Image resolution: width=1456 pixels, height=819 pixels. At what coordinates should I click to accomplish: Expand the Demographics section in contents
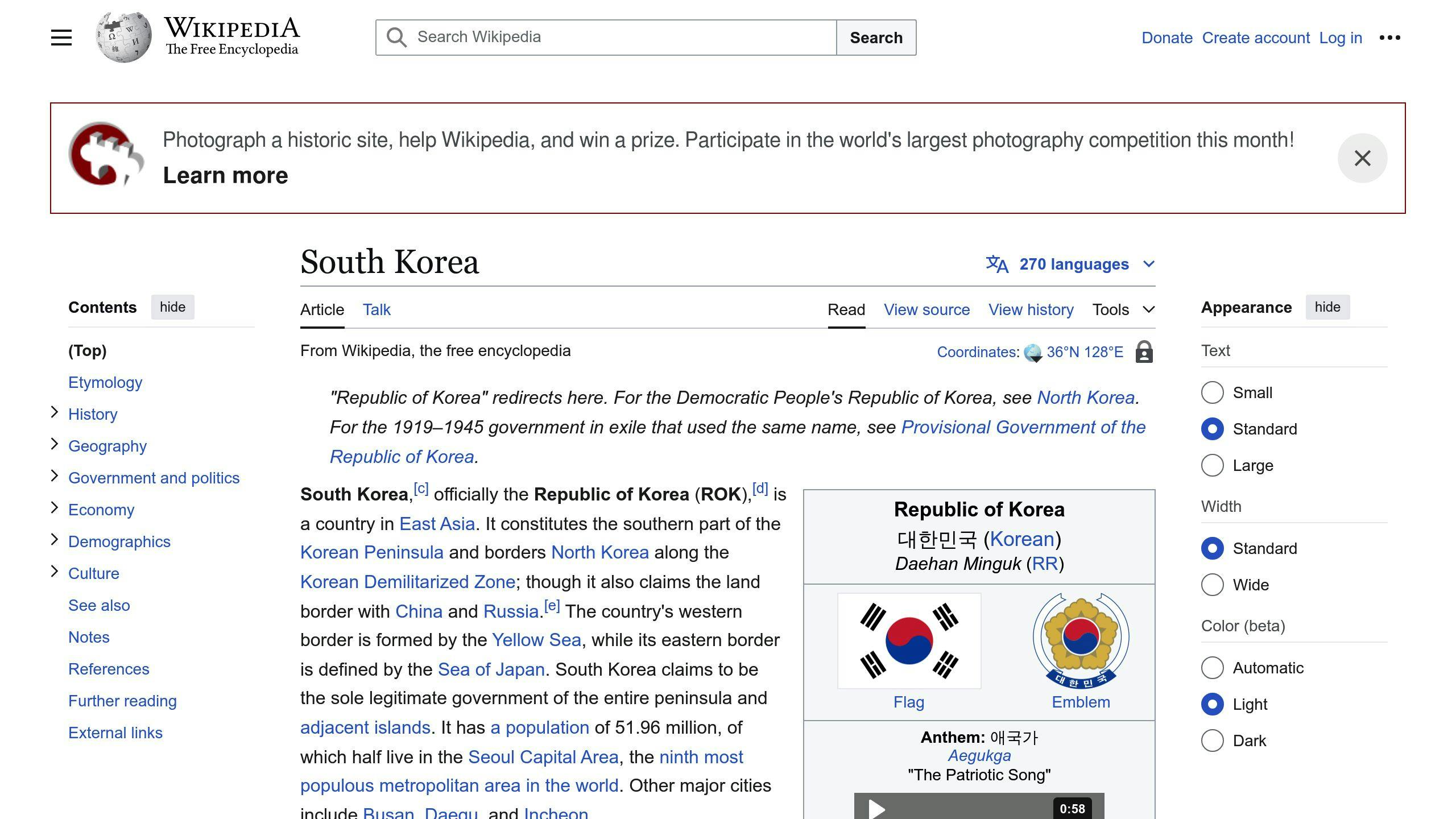55,540
